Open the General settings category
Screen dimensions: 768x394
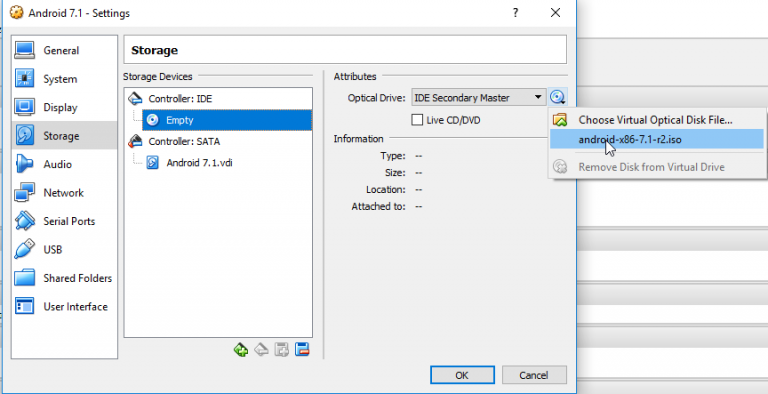pos(64,50)
